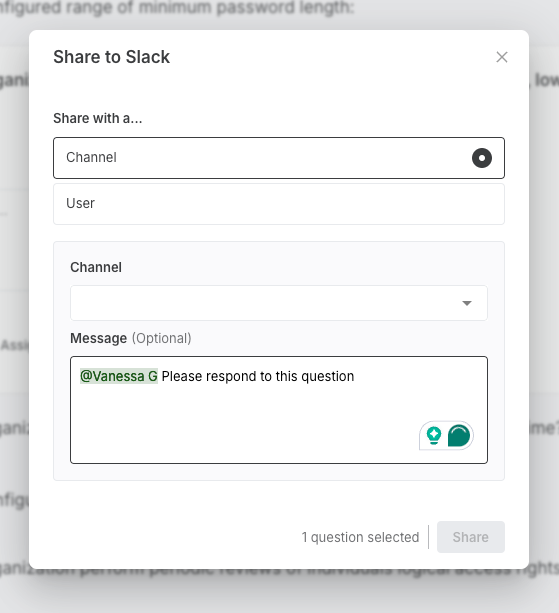The width and height of the screenshot is (559, 613).
Task: Click the (Optional) hint text
Action: coord(161,338)
